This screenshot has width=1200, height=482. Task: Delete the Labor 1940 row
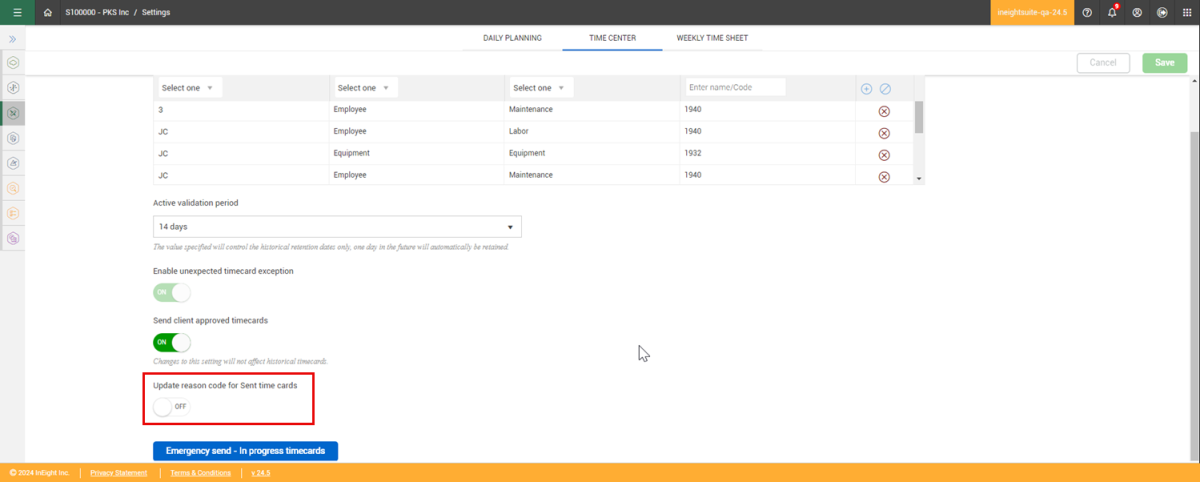pos(884,132)
